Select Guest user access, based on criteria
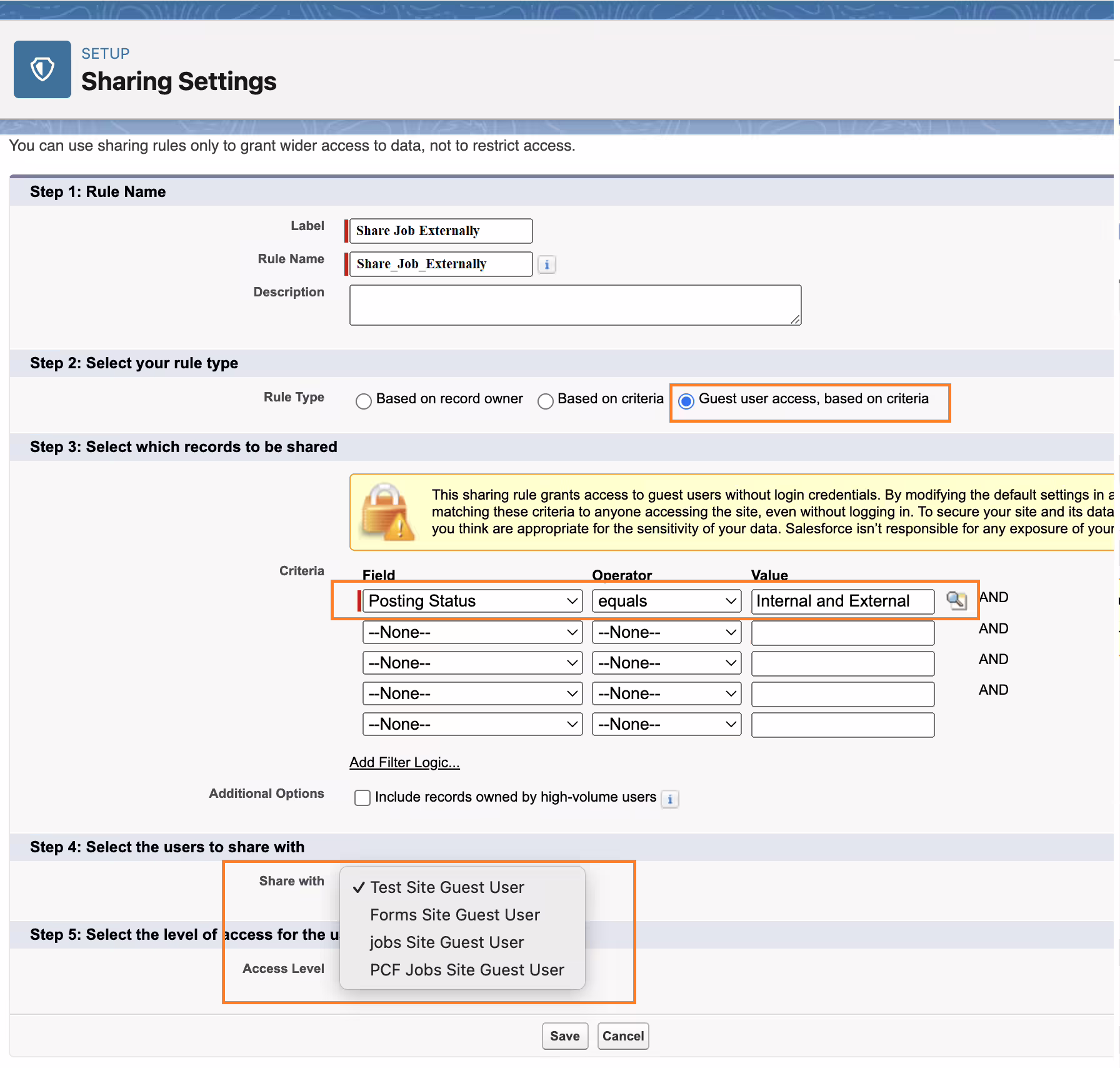The width and height of the screenshot is (1120, 1068). click(x=686, y=401)
